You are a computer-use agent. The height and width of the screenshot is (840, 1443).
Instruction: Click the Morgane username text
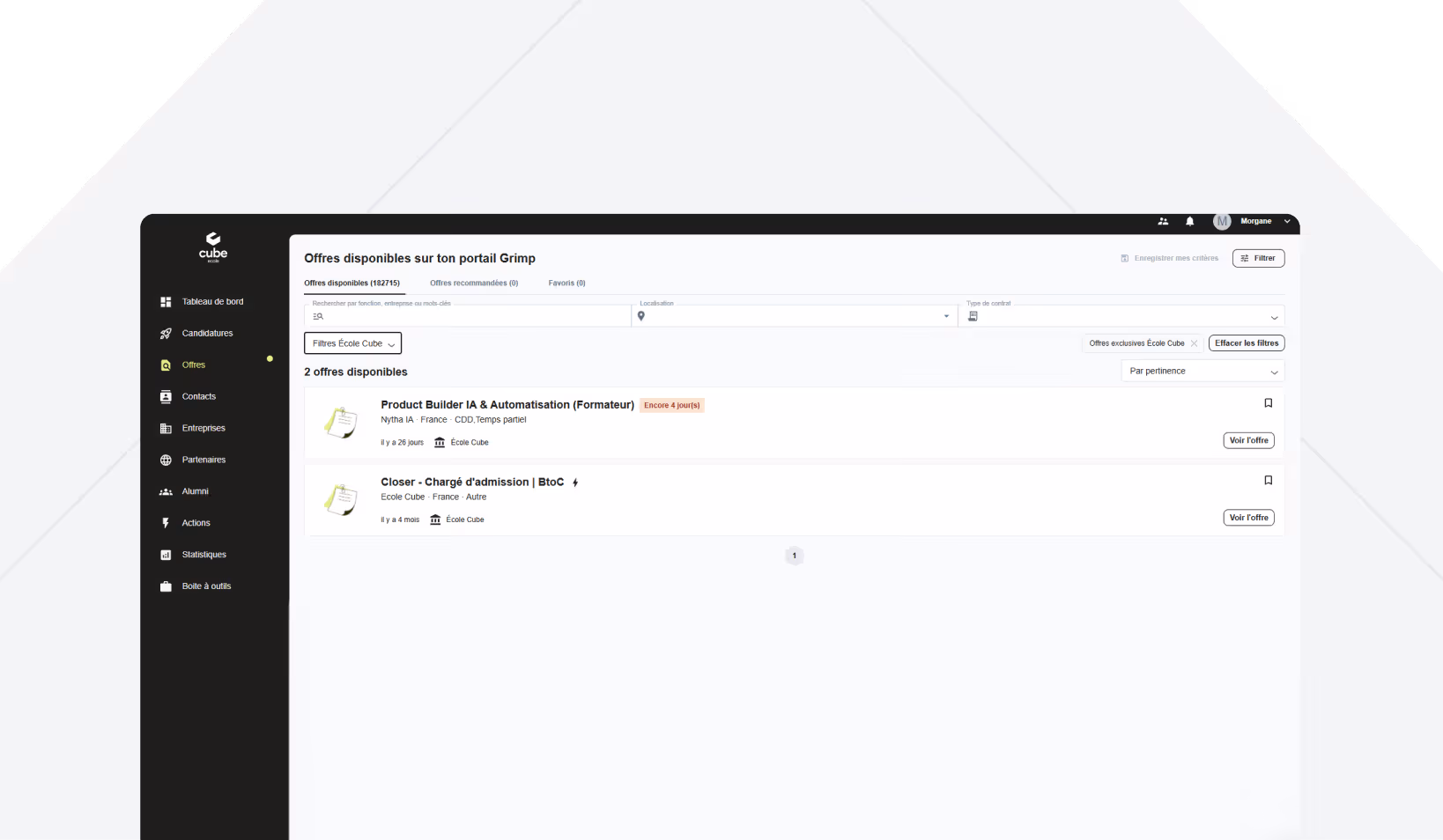pyautogui.click(x=1255, y=222)
